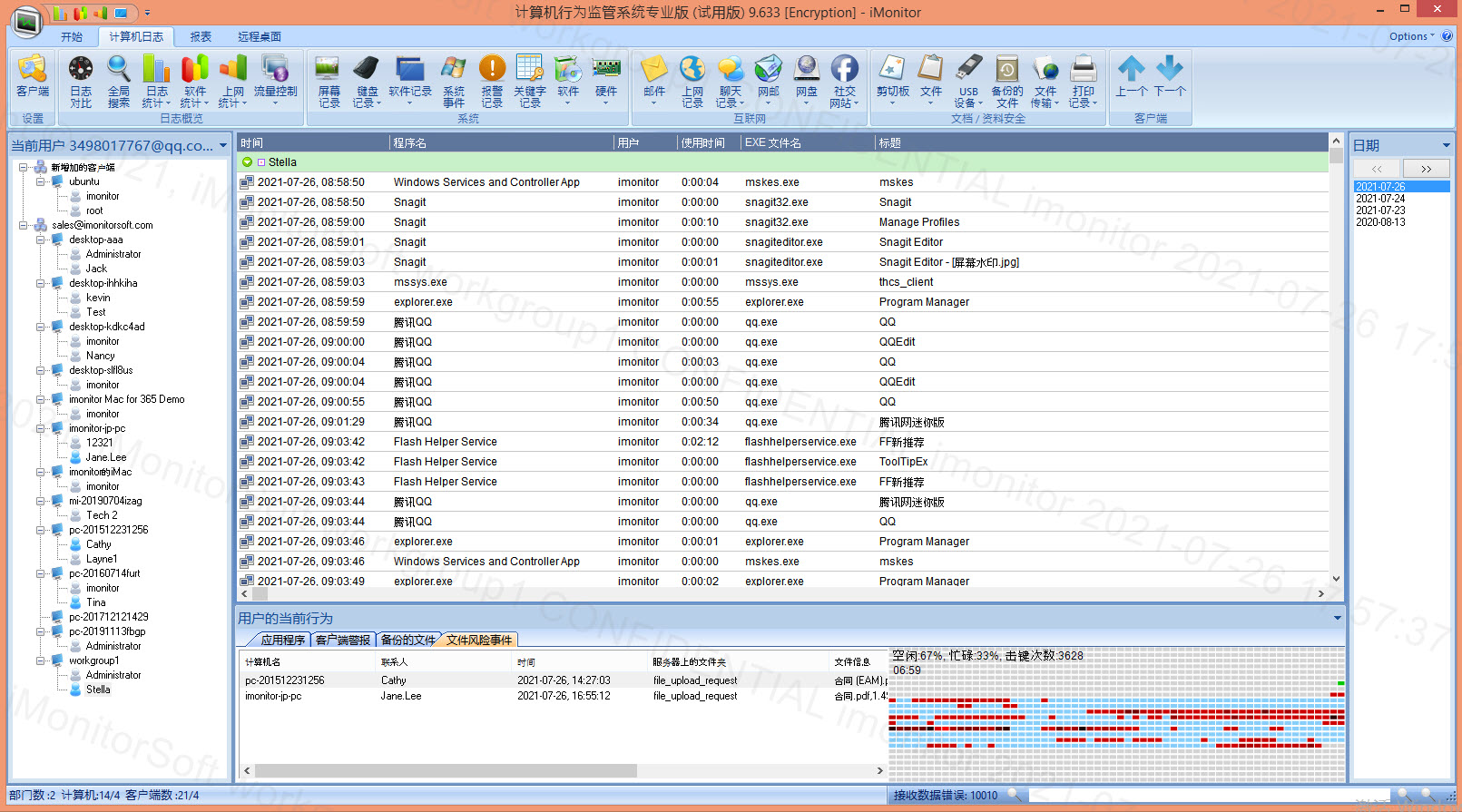1462x812 pixels.
Task: Open the USB设备 ribbon tool
Action: click(968, 80)
